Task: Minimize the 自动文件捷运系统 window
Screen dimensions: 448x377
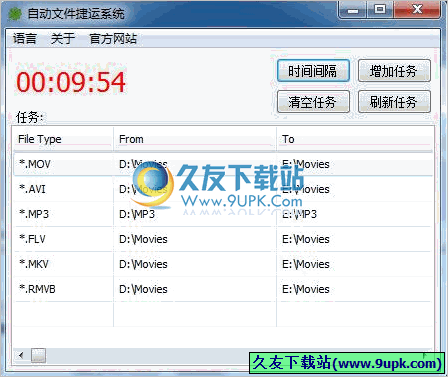Action: pyautogui.click(x=353, y=10)
